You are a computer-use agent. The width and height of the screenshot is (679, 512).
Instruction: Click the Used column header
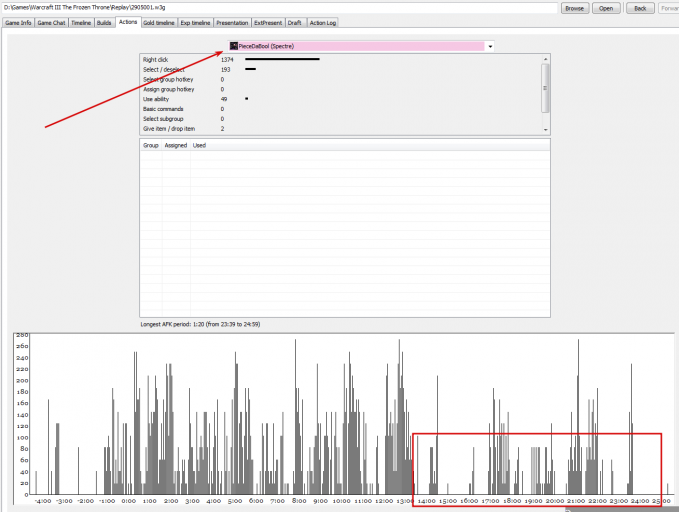(x=199, y=145)
